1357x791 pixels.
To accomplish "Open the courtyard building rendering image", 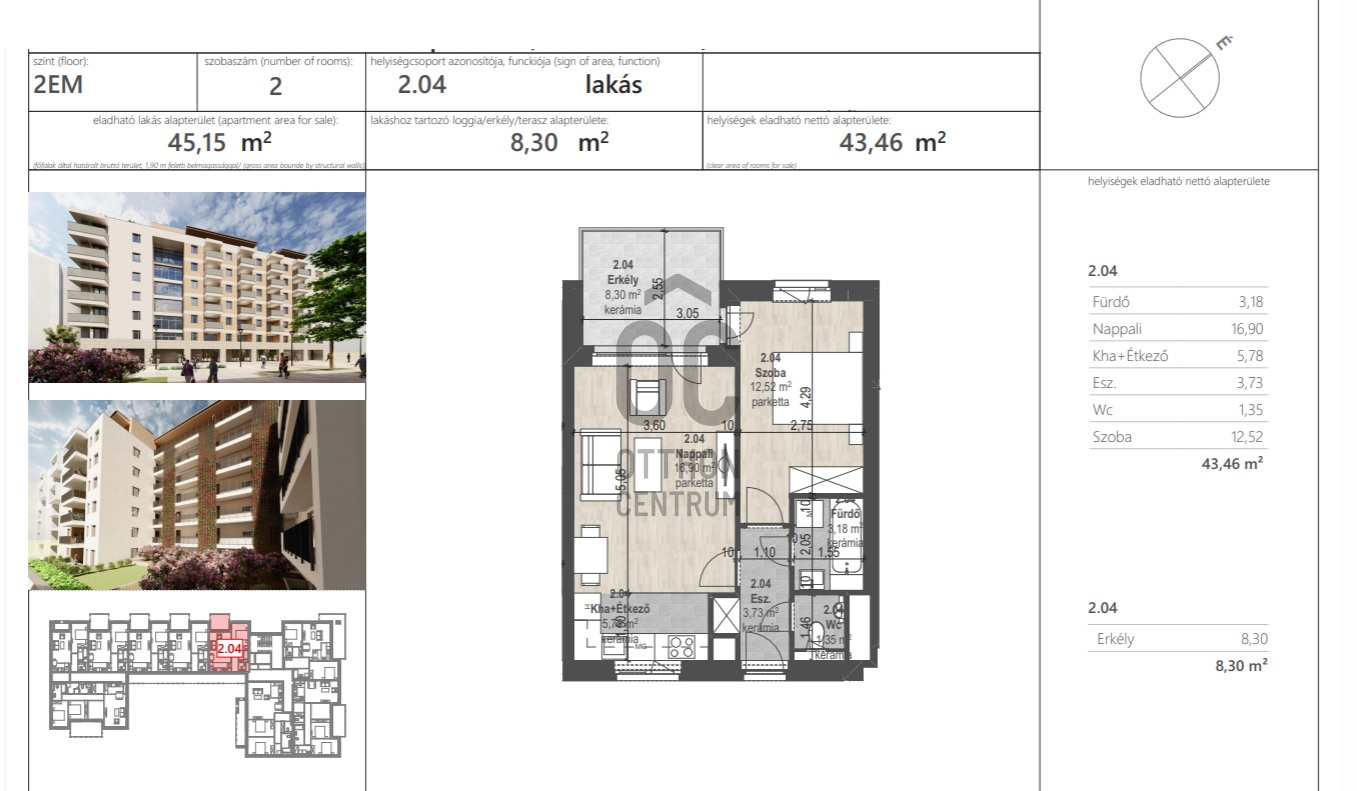I will pos(196,495).
